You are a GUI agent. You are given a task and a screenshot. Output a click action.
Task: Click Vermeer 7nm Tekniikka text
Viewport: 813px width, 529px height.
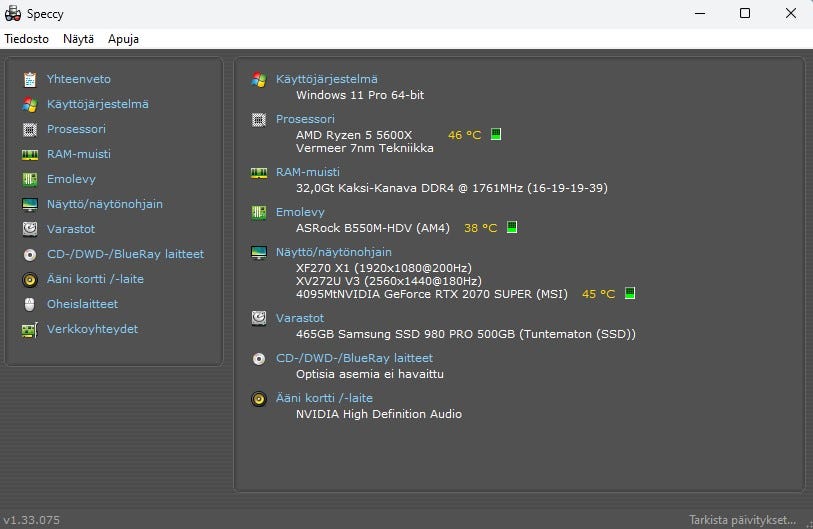[365, 148]
